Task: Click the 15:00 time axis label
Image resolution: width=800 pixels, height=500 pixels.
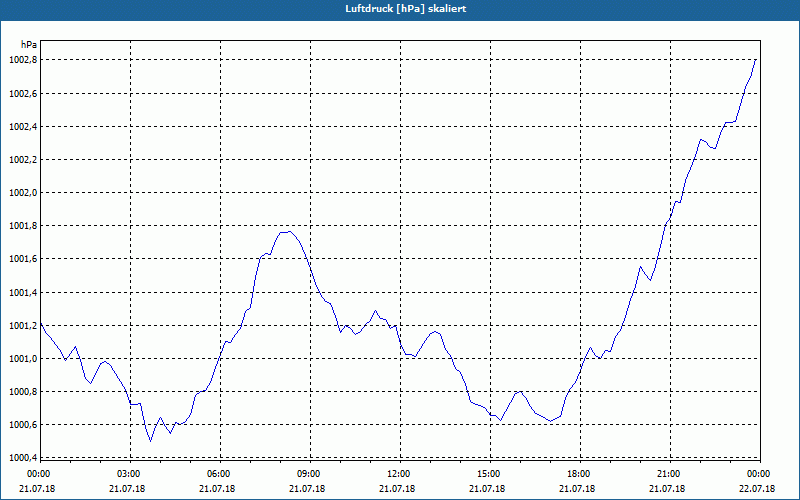Action: 489,474
